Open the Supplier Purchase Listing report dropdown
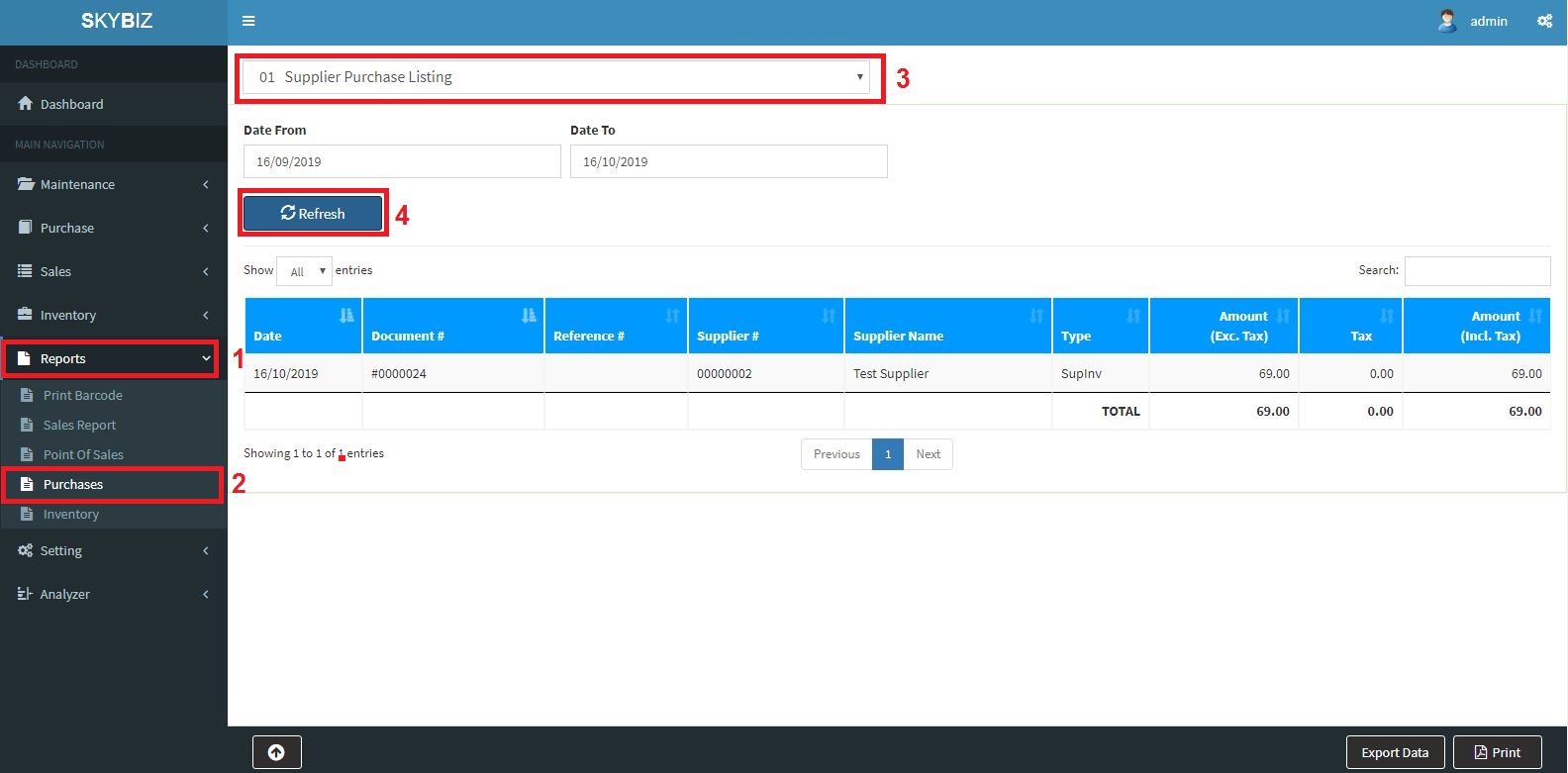The height and width of the screenshot is (773, 1568). pyautogui.click(x=556, y=77)
